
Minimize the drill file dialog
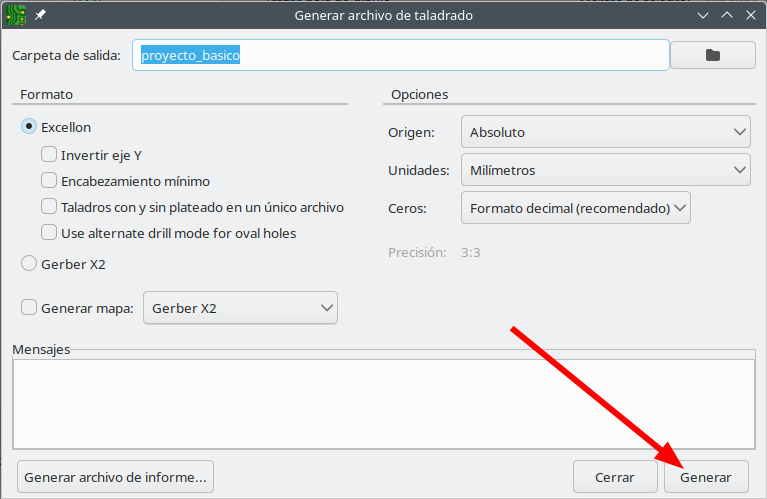click(704, 16)
